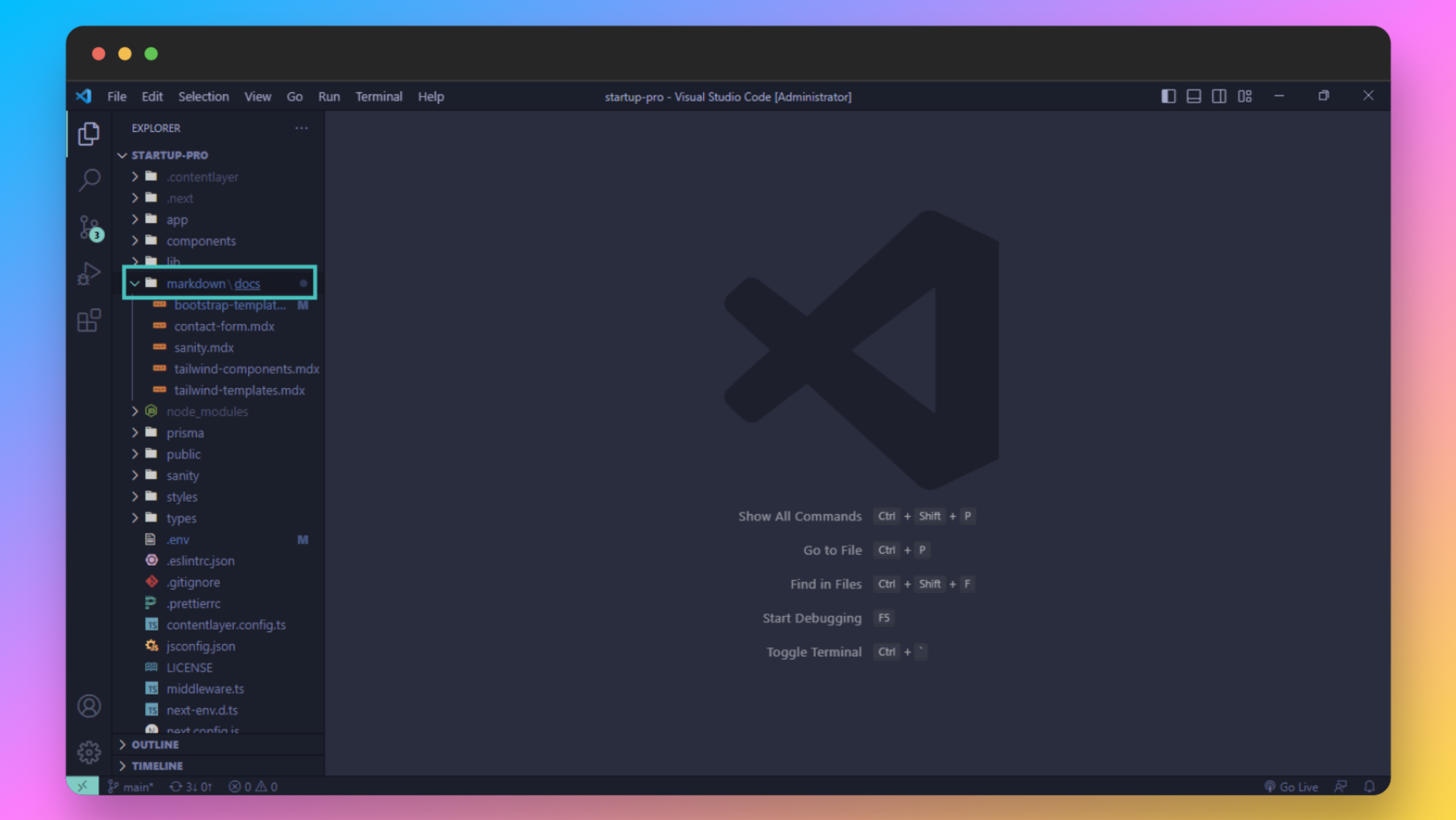
Task: Expand the TIMELINE section
Action: click(218, 766)
